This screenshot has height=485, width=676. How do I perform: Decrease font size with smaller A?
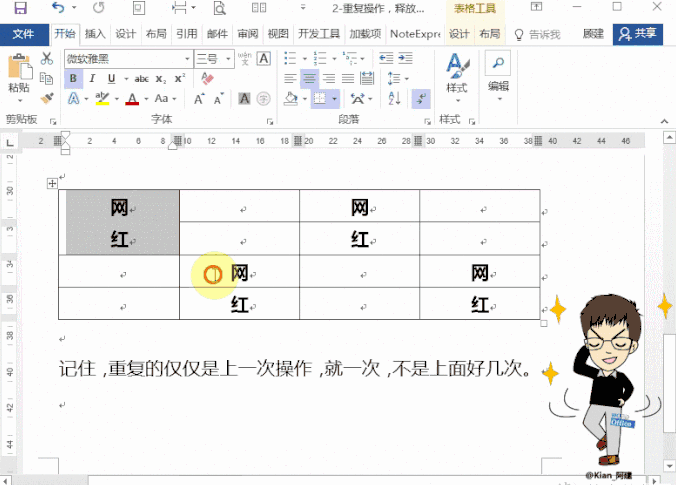click(x=219, y=99)
